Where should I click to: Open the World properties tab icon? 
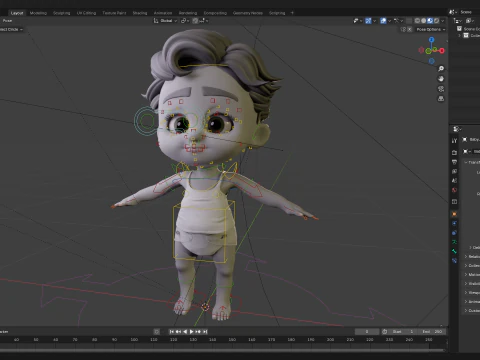[454, 190]
